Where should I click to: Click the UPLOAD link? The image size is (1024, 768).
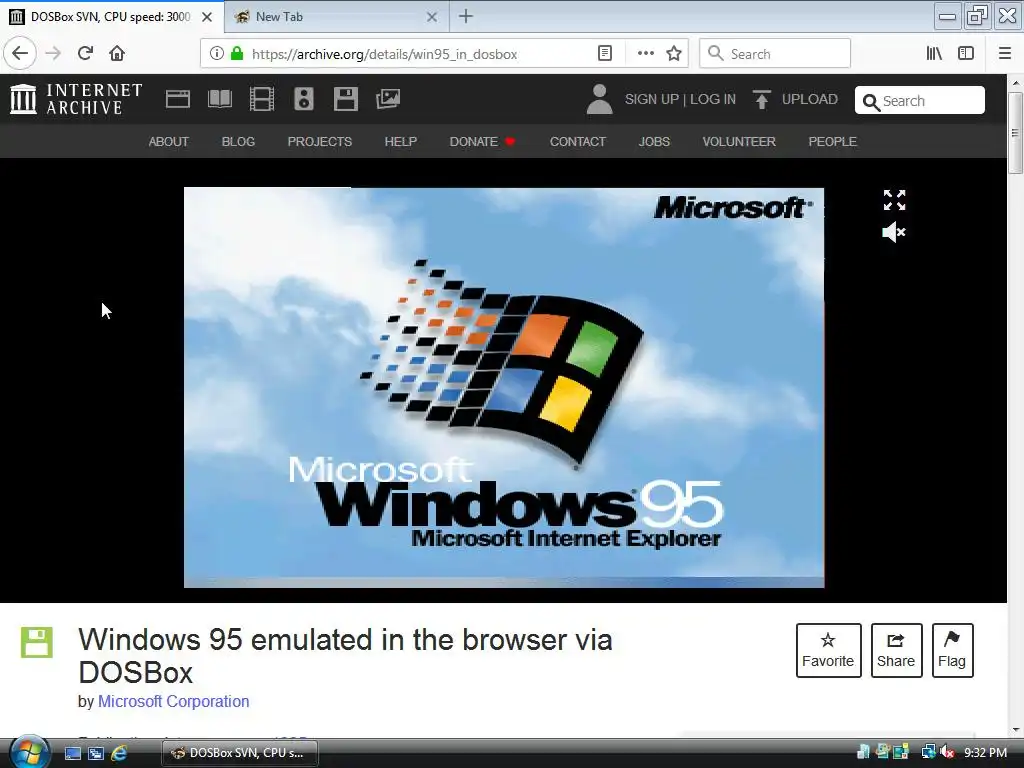tap(810, 99)
